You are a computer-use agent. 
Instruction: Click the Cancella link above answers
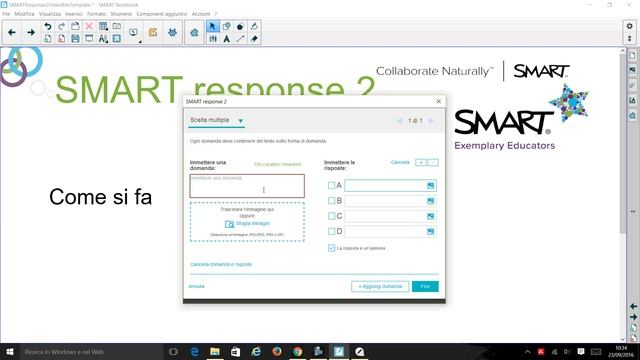pyautogui.click(x=400, y=162)
